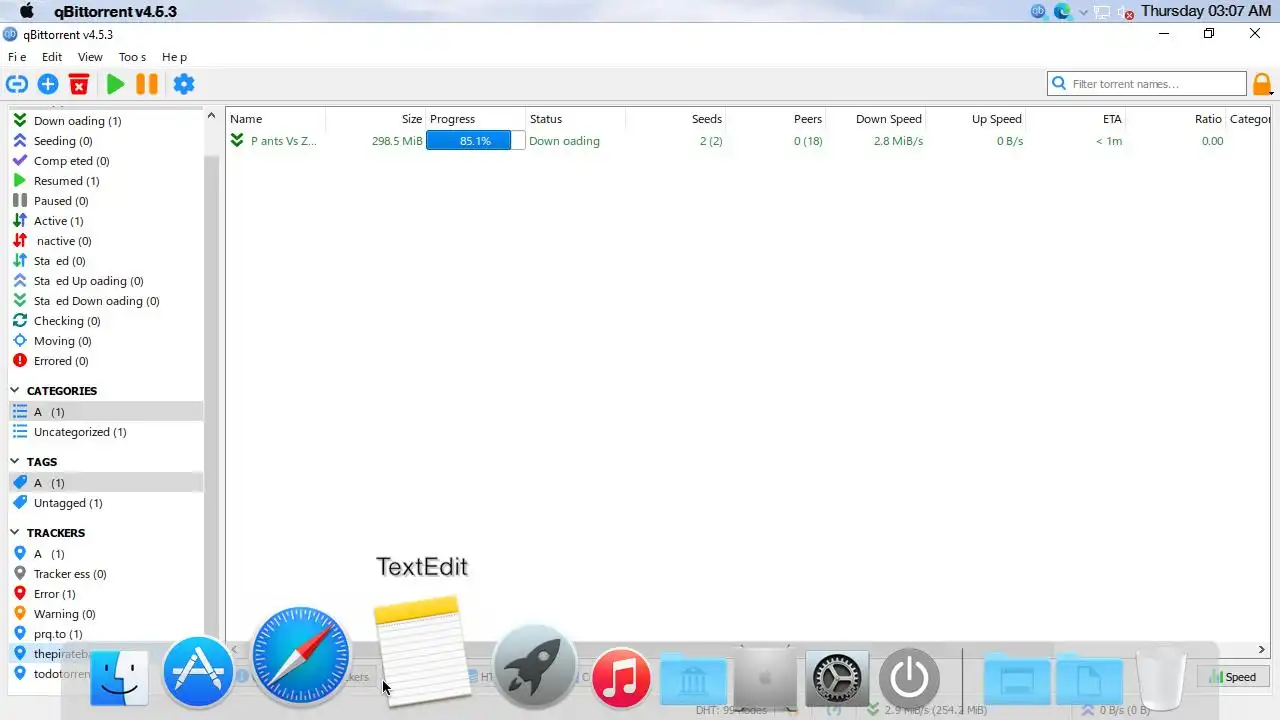Collapse the TRACKERS section
Viewport: 1280px width, 720px height.
(x=15, y=533)
